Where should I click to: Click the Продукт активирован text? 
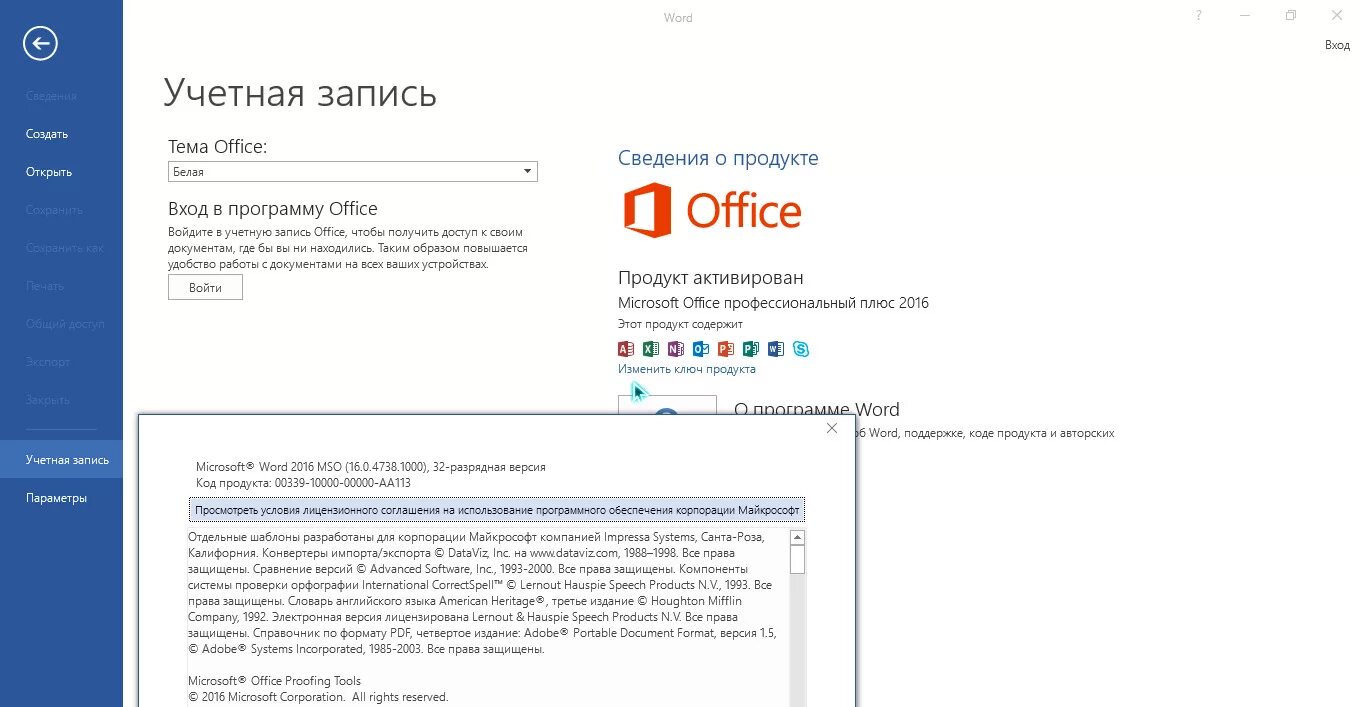tap(711, 278)
